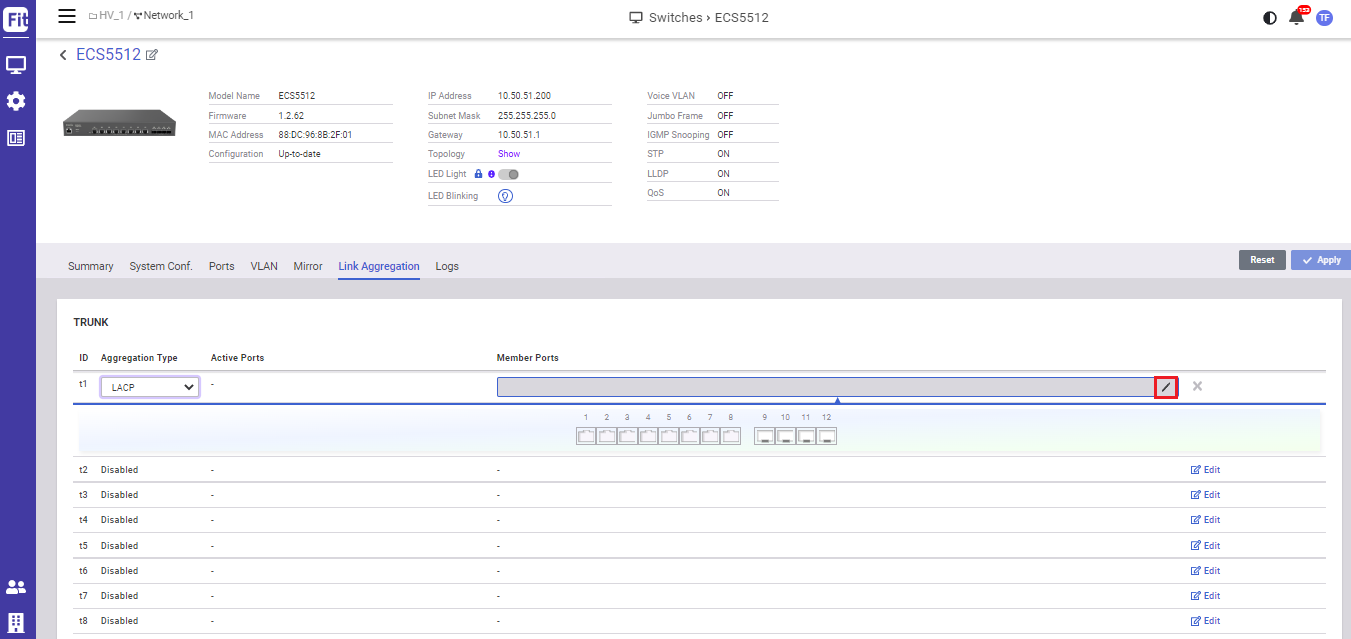Image resolution: width=1351 pixels, height=639 pixels.
Task: Click the LED Blinking lightbulb icon
Action: [x=505, y=196]
